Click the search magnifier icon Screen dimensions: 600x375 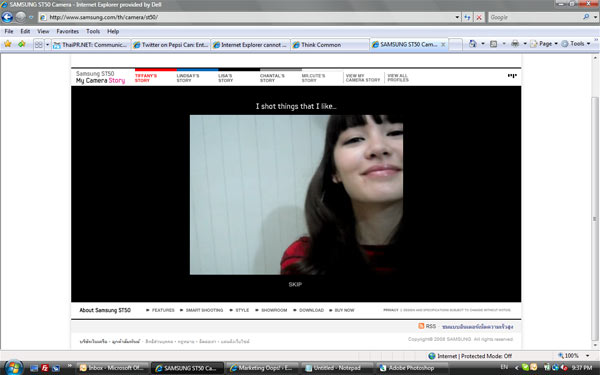586,17
